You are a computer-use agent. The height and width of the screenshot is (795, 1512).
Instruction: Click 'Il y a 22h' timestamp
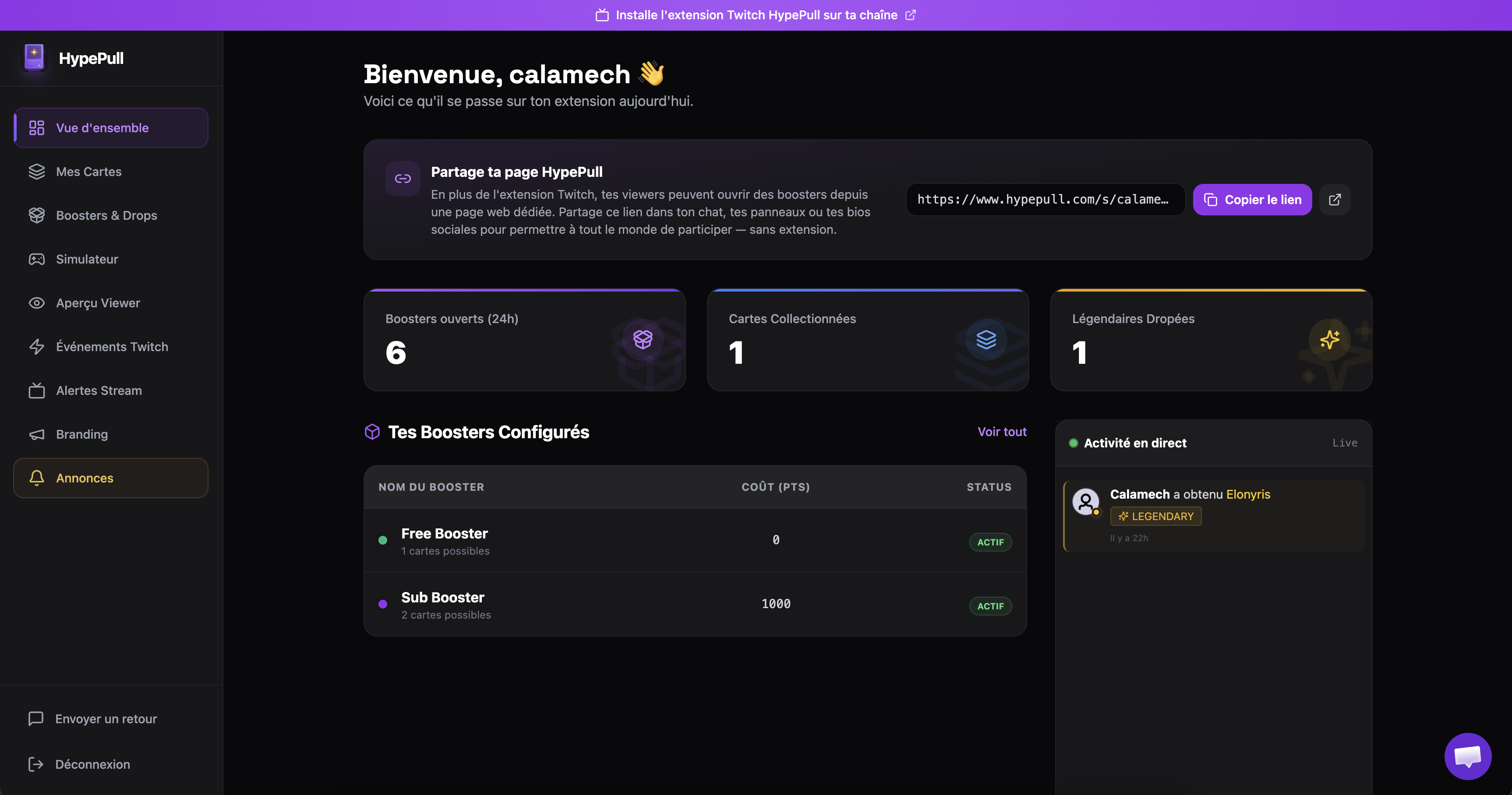[x=1129, y=538]
